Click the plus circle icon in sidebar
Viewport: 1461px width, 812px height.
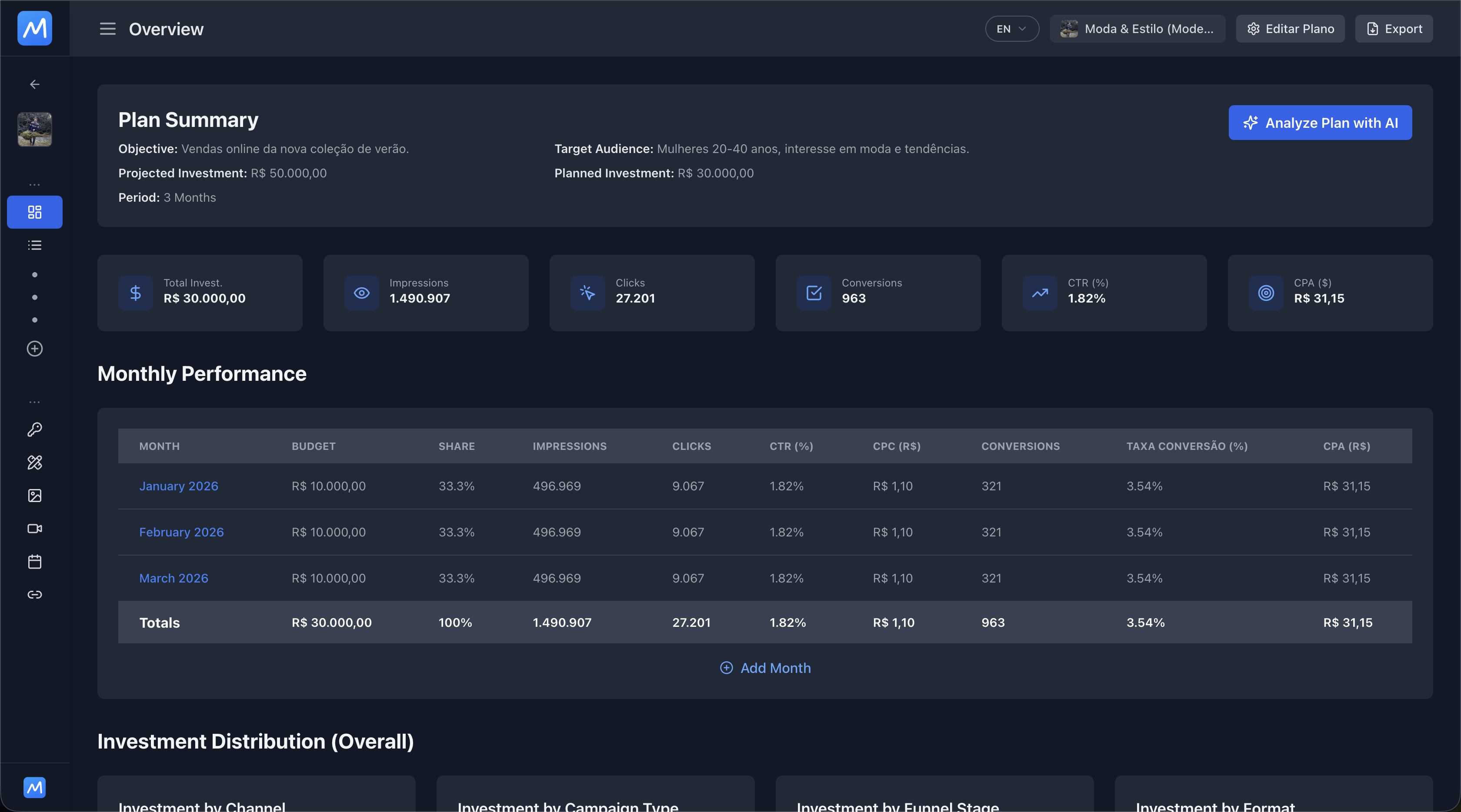pos(34,349)
